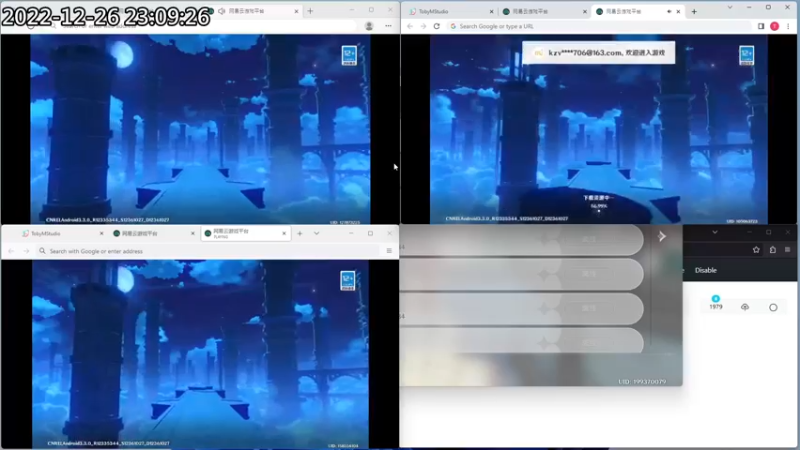Close the TobyMStudio tab in Chrome

pyautogui.click(x=491, y=11)
